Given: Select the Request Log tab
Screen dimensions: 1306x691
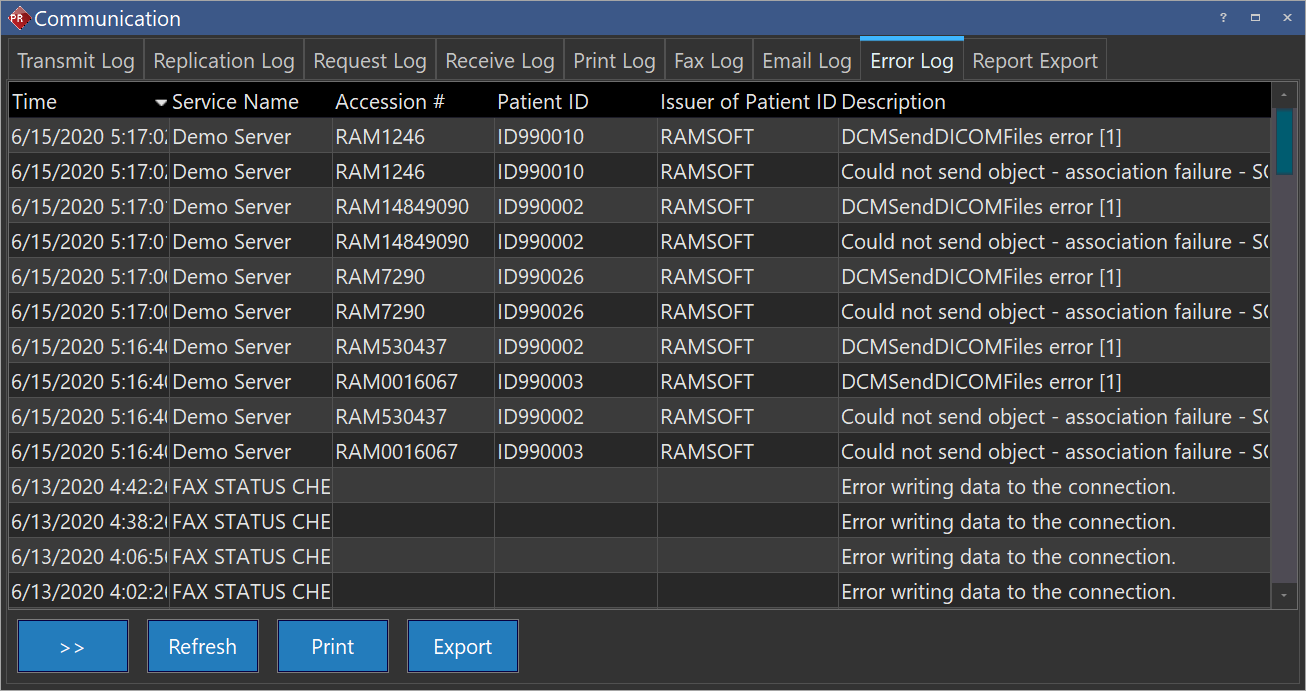Looking at the screenshot, I should 370,61.
